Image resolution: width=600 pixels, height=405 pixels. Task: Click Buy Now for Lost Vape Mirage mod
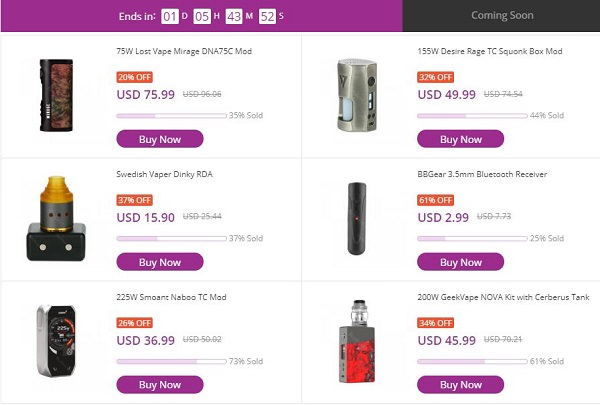pos(160,139)
